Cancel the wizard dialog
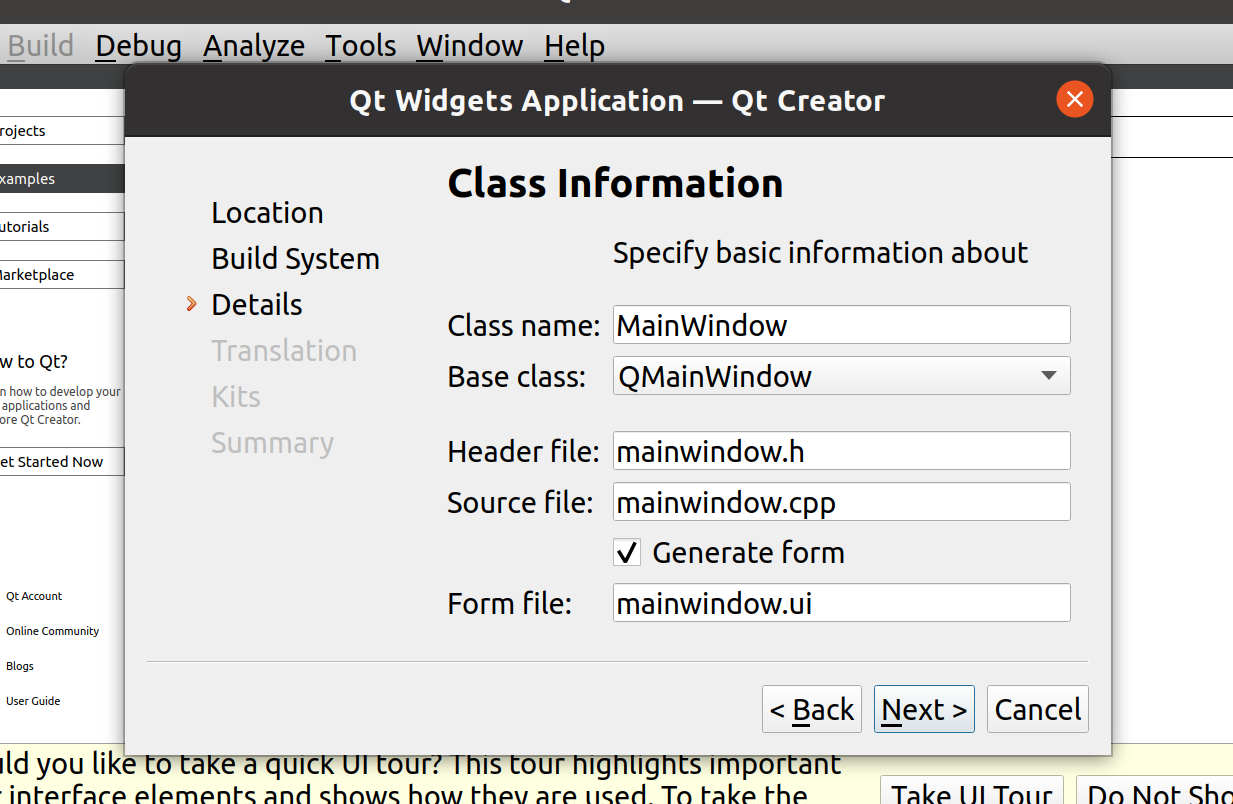The height and width of the screenshot is (804, 1233). 1037,709
